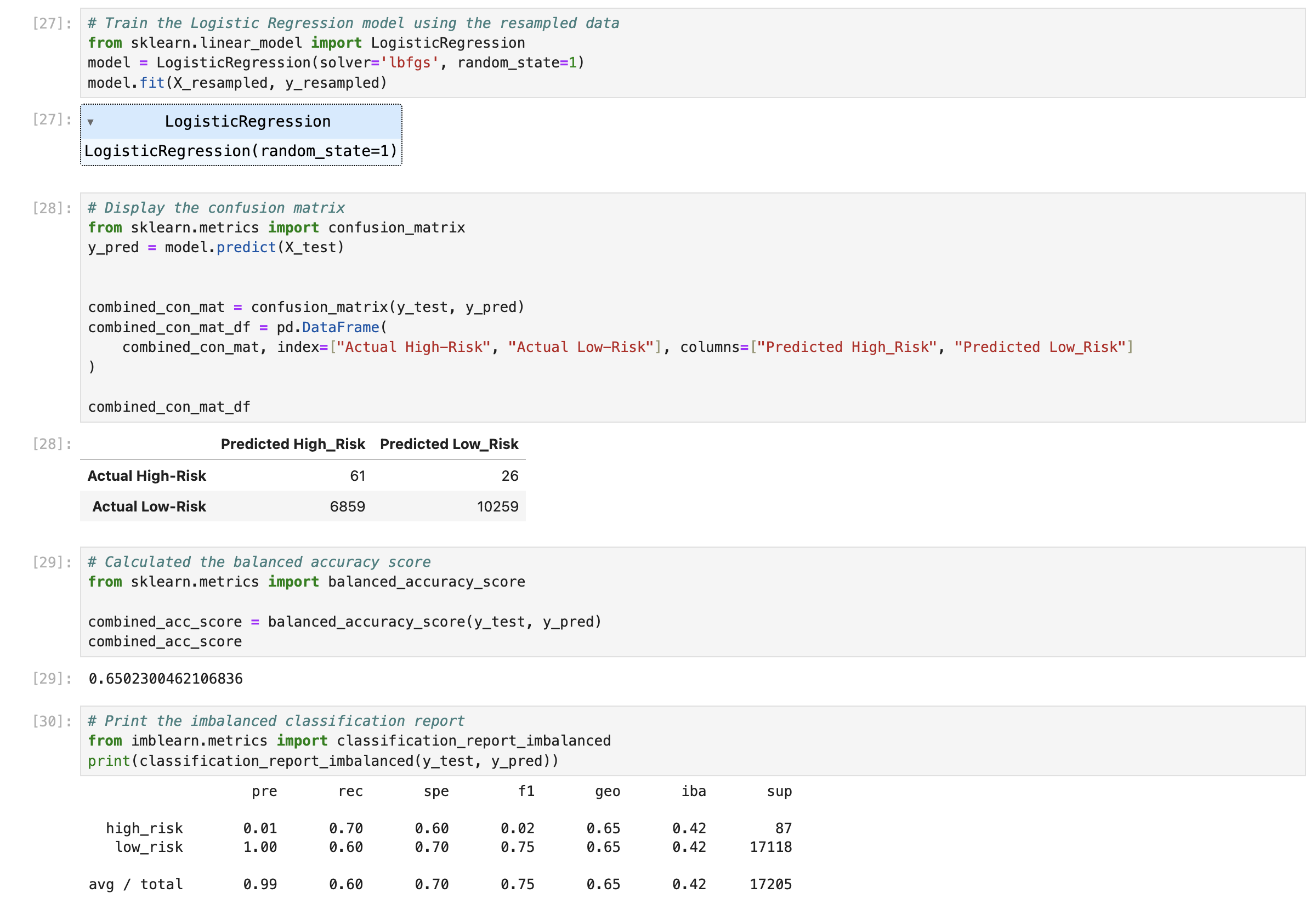Image resolution: width=1316 pixels, height=921 pixels.
Task: Click the 10259 value in the confusion table
Action: (497, 507)
